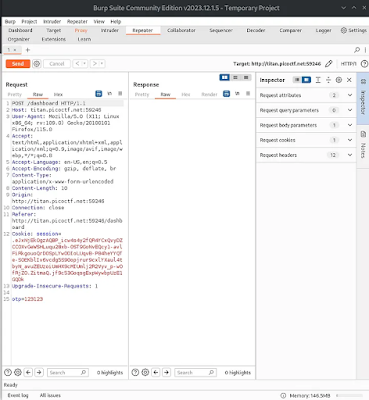Toggle Response non-printable characters \n

[237, 94]
